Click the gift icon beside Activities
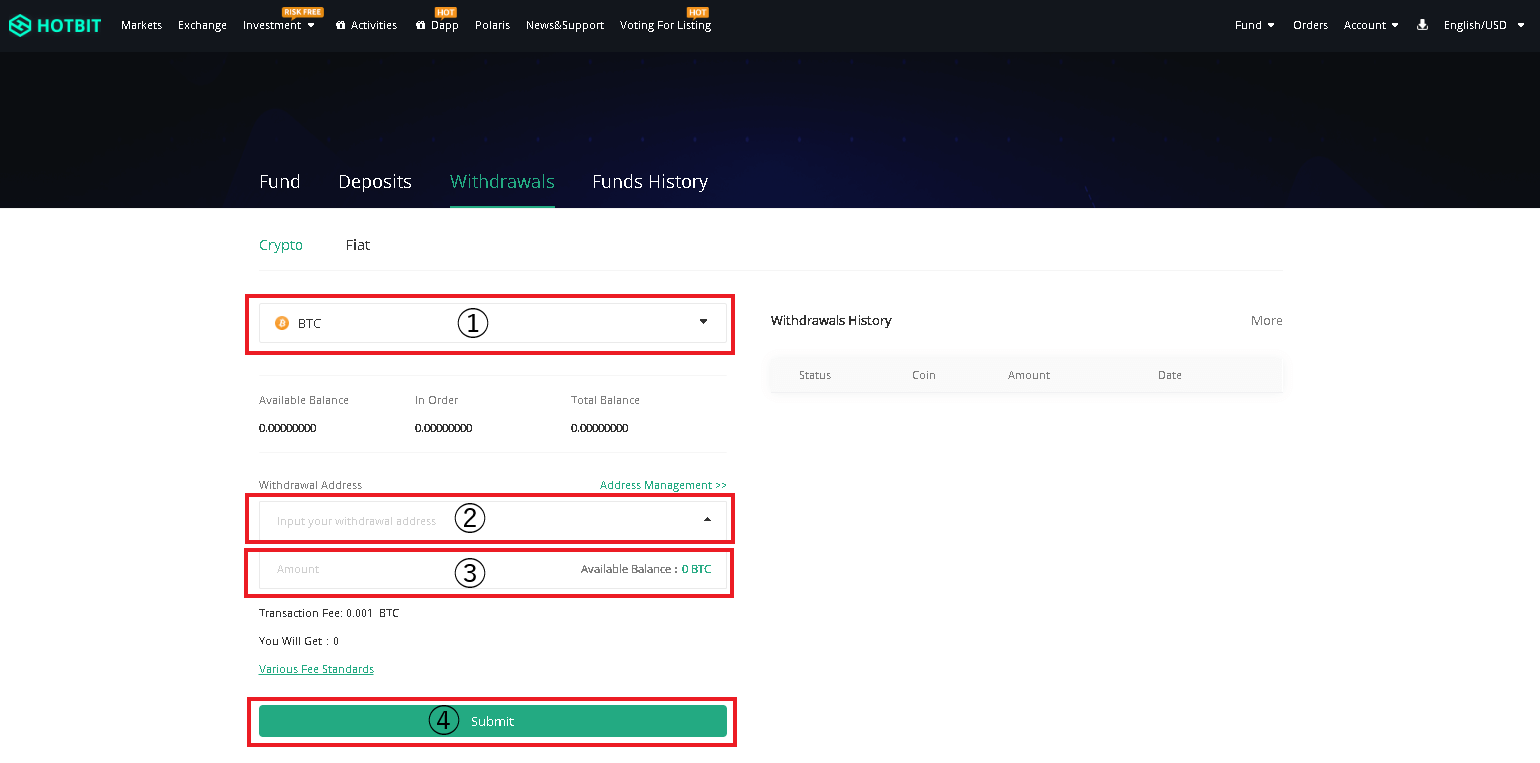 pos(341,25)
